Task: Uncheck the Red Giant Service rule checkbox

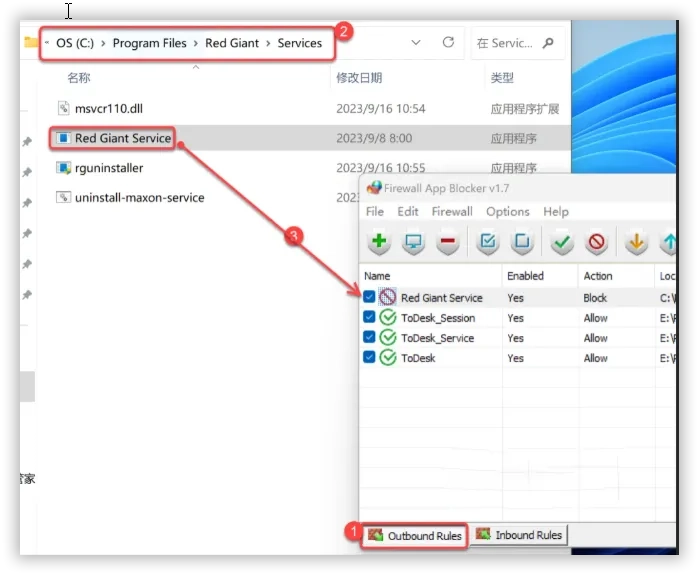Action: click(x=369, y=297)
